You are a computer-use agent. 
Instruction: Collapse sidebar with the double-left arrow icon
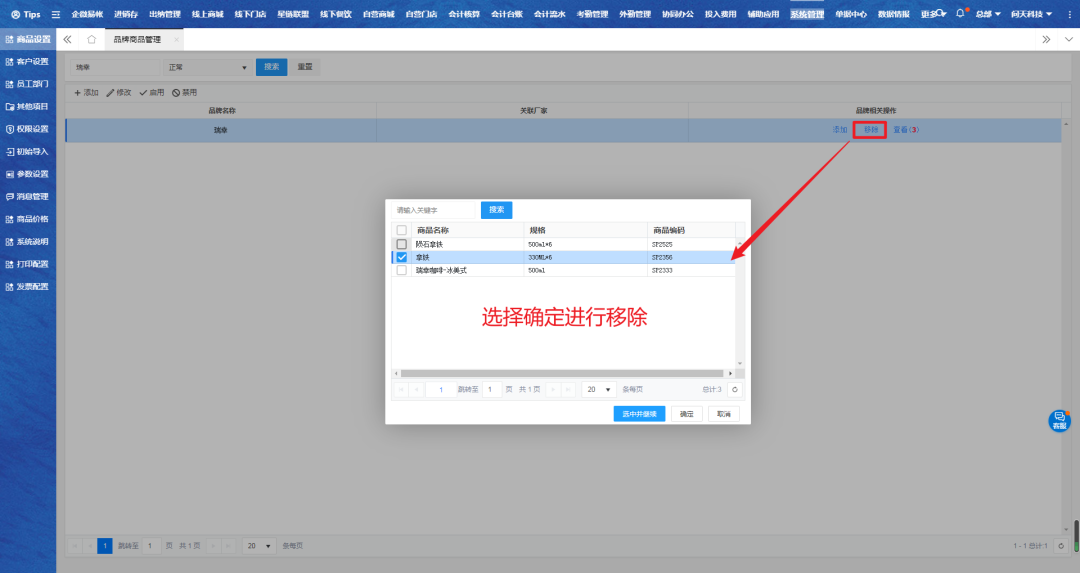click(x=67, y=39)
